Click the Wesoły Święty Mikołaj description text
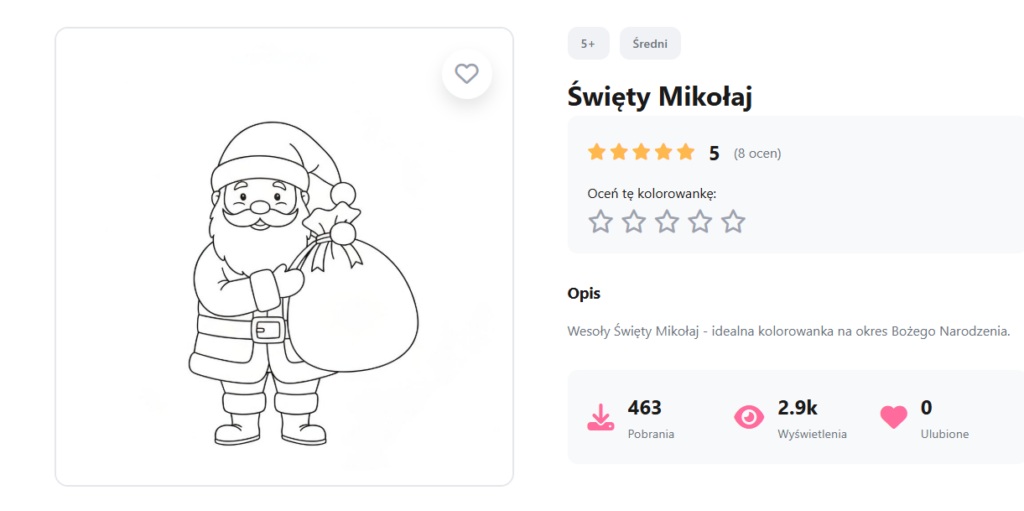Viewport: 1024px width, 511px height. [x=788, y=330]
